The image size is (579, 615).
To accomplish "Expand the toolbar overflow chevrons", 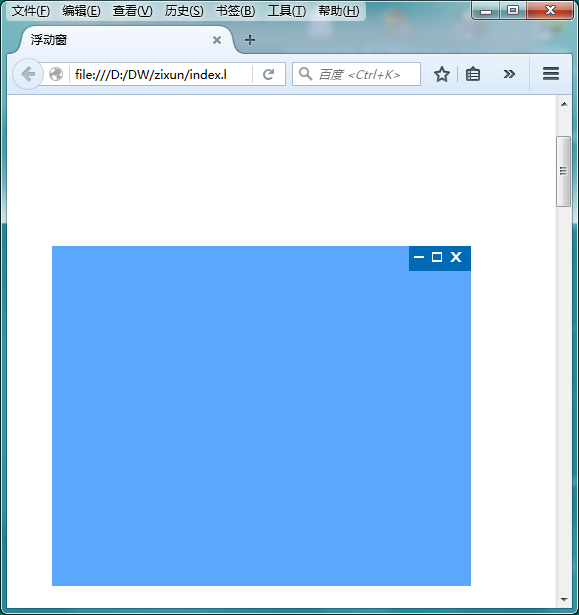I will (509, 74).
